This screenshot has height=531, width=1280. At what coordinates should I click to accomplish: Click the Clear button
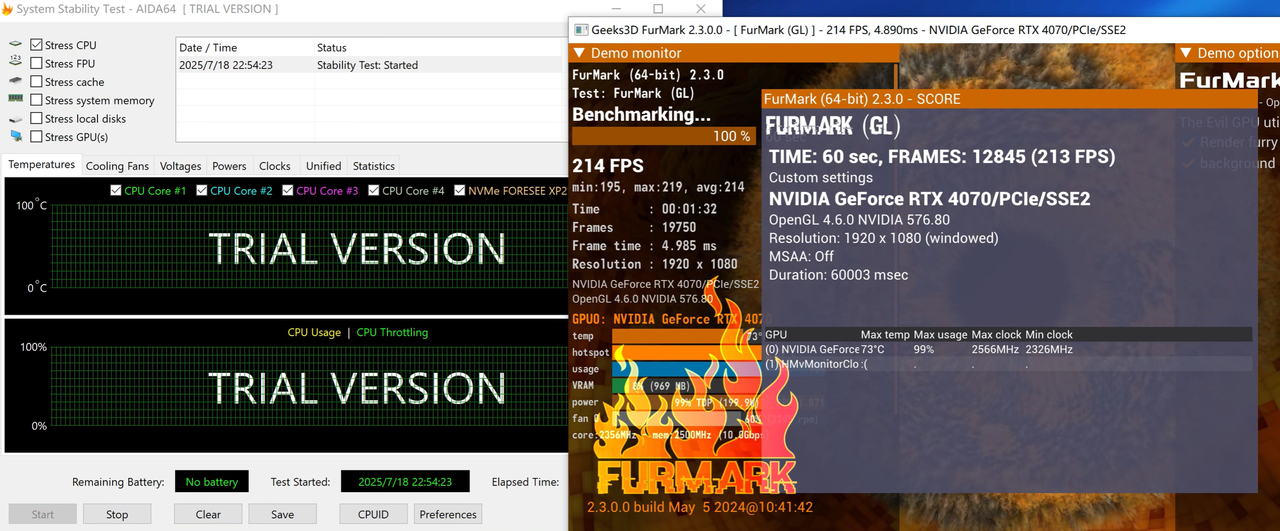(x=208, y=514)
